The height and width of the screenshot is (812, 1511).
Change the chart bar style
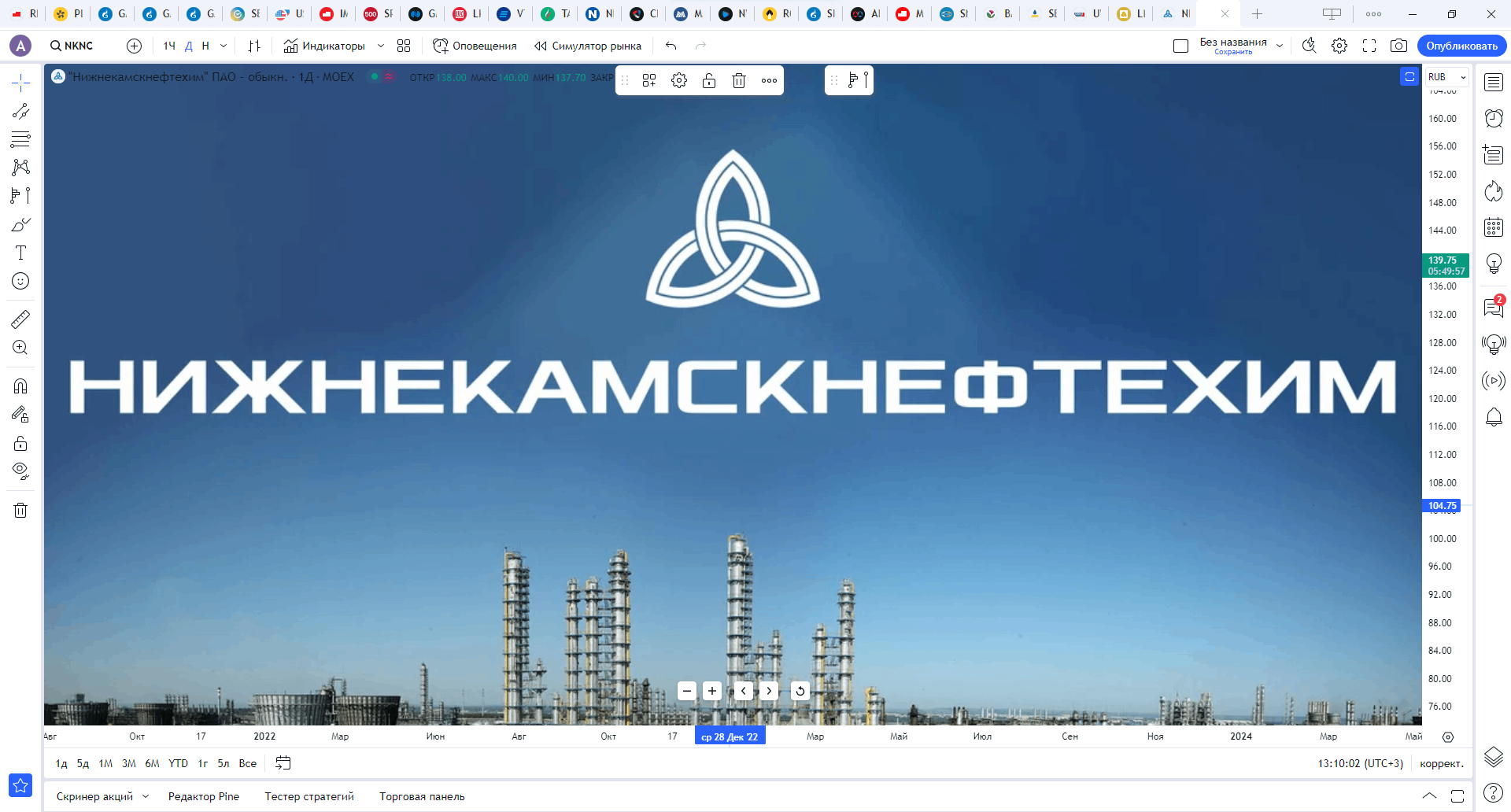pyautogui.click(x=253, y=46)
